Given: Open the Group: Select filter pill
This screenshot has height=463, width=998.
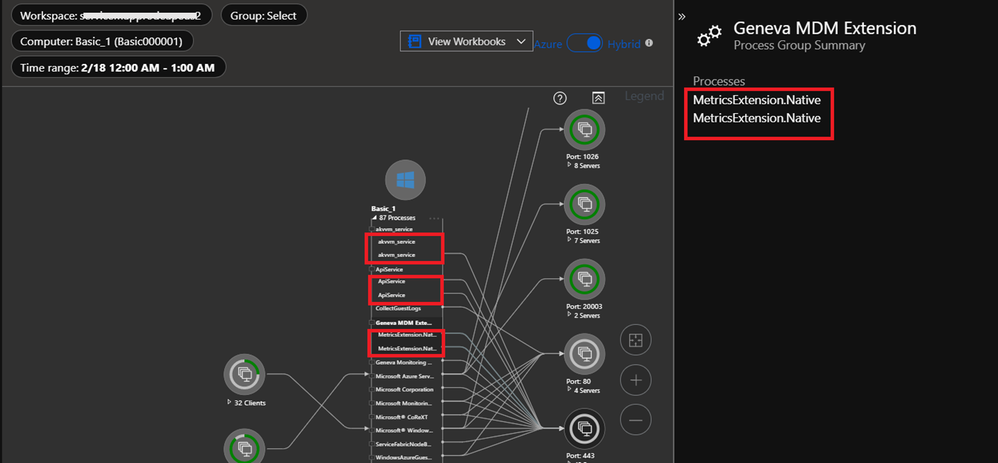Looking at the screenshot, I should click(264, 15).
